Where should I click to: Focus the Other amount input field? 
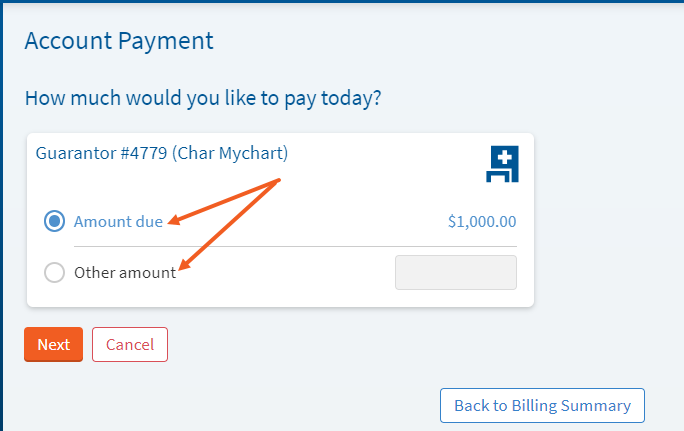click(x=456, y=273)
